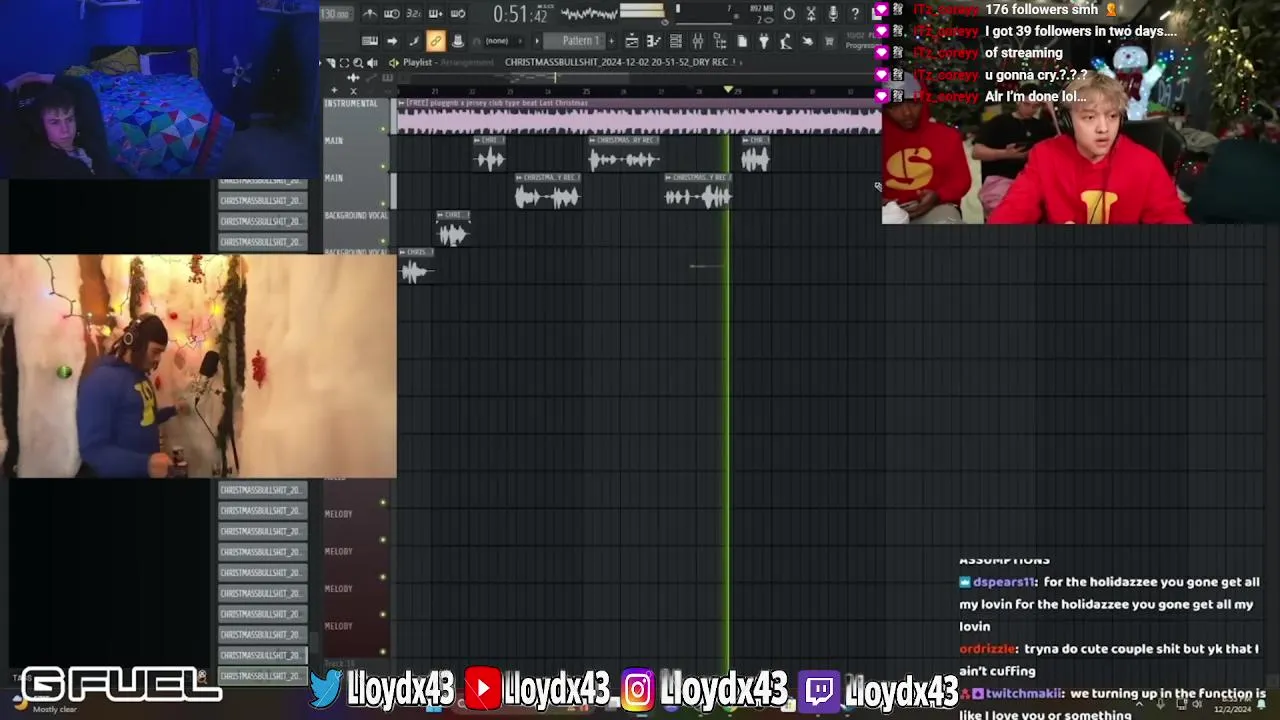Image resolution: width=1280 pixels, height=720 pixels.
Task: Select the CHRISTMAS_RY REC audio clip waveform
Action: pos(625,159)
